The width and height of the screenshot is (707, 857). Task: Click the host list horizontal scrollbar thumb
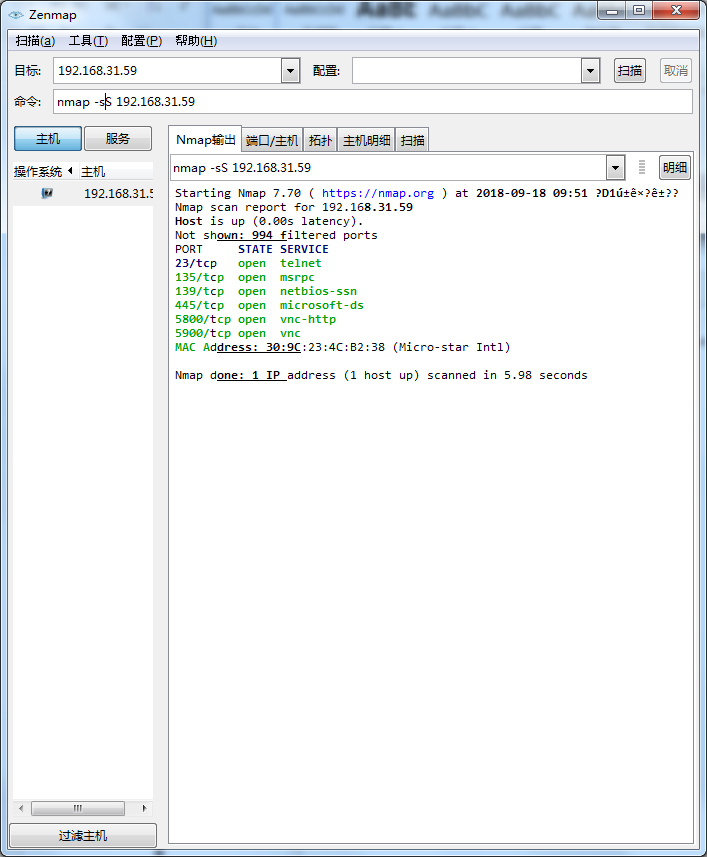(78, 808)
